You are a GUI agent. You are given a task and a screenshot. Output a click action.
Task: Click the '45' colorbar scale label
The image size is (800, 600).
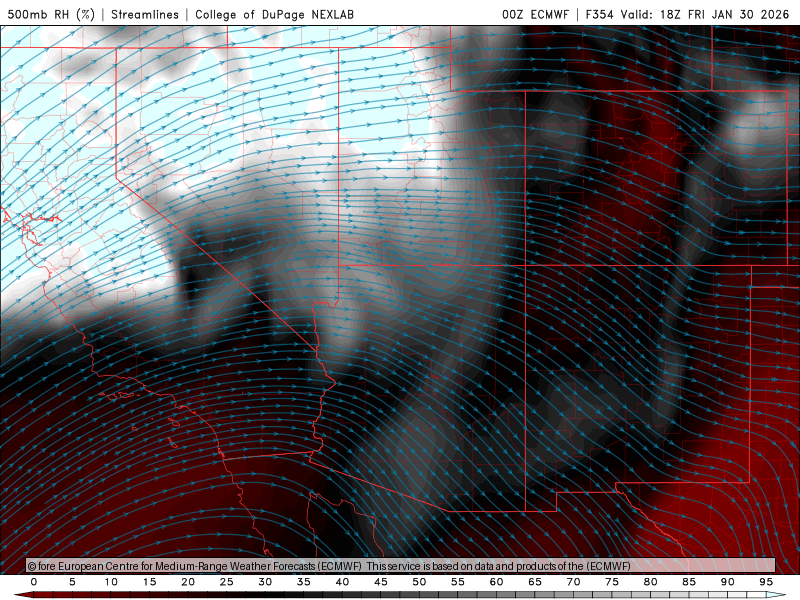point(381,582)
